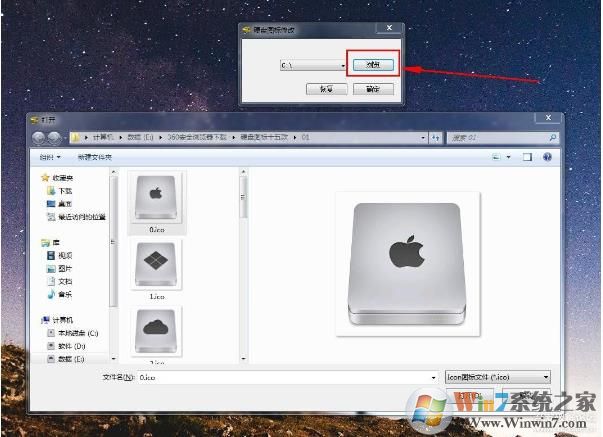
Task: Expand the file name history dropdown
Action: (x=433, y=377)
